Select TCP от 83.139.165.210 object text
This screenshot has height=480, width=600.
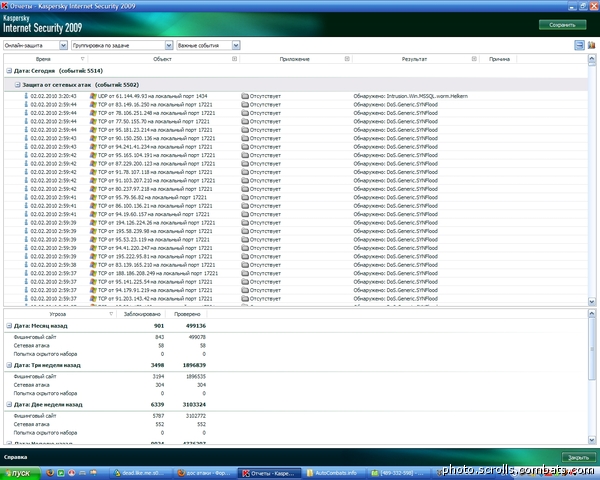click(x=157, y=265)
